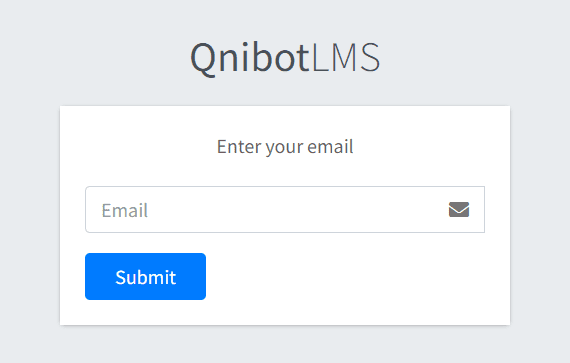Focus the Email input field

[285, 209]
